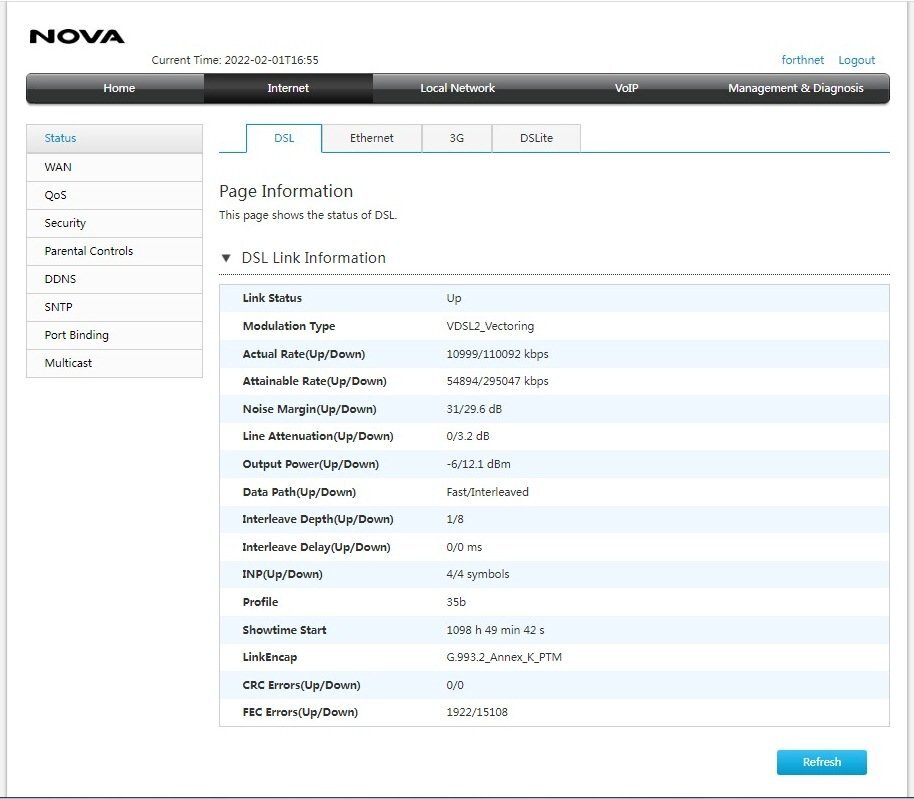Click the Link Status value Up

click(x=454, y=298)
